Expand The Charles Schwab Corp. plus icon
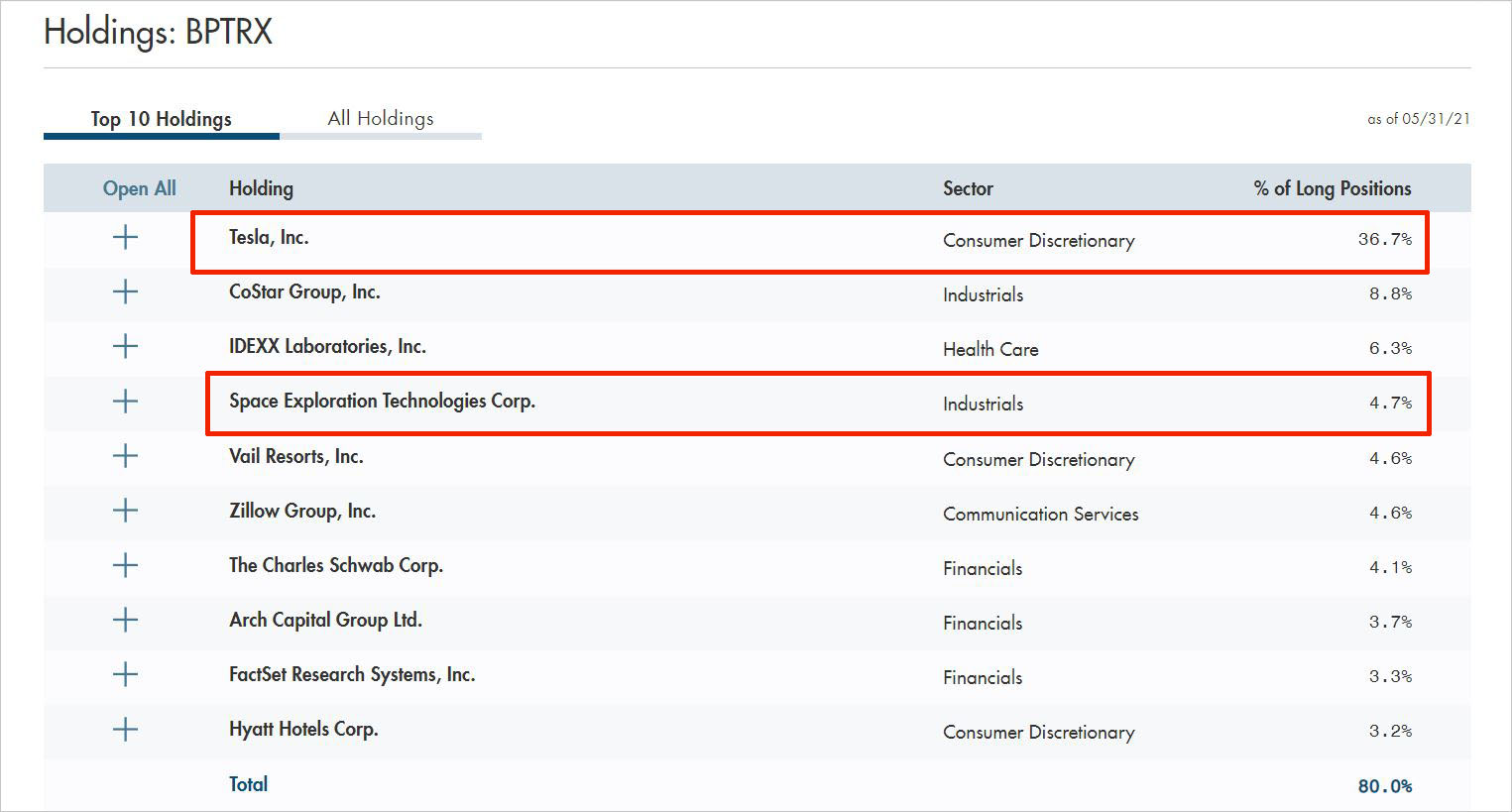This screenshot has height=812, width=1512. click(125, 565)
